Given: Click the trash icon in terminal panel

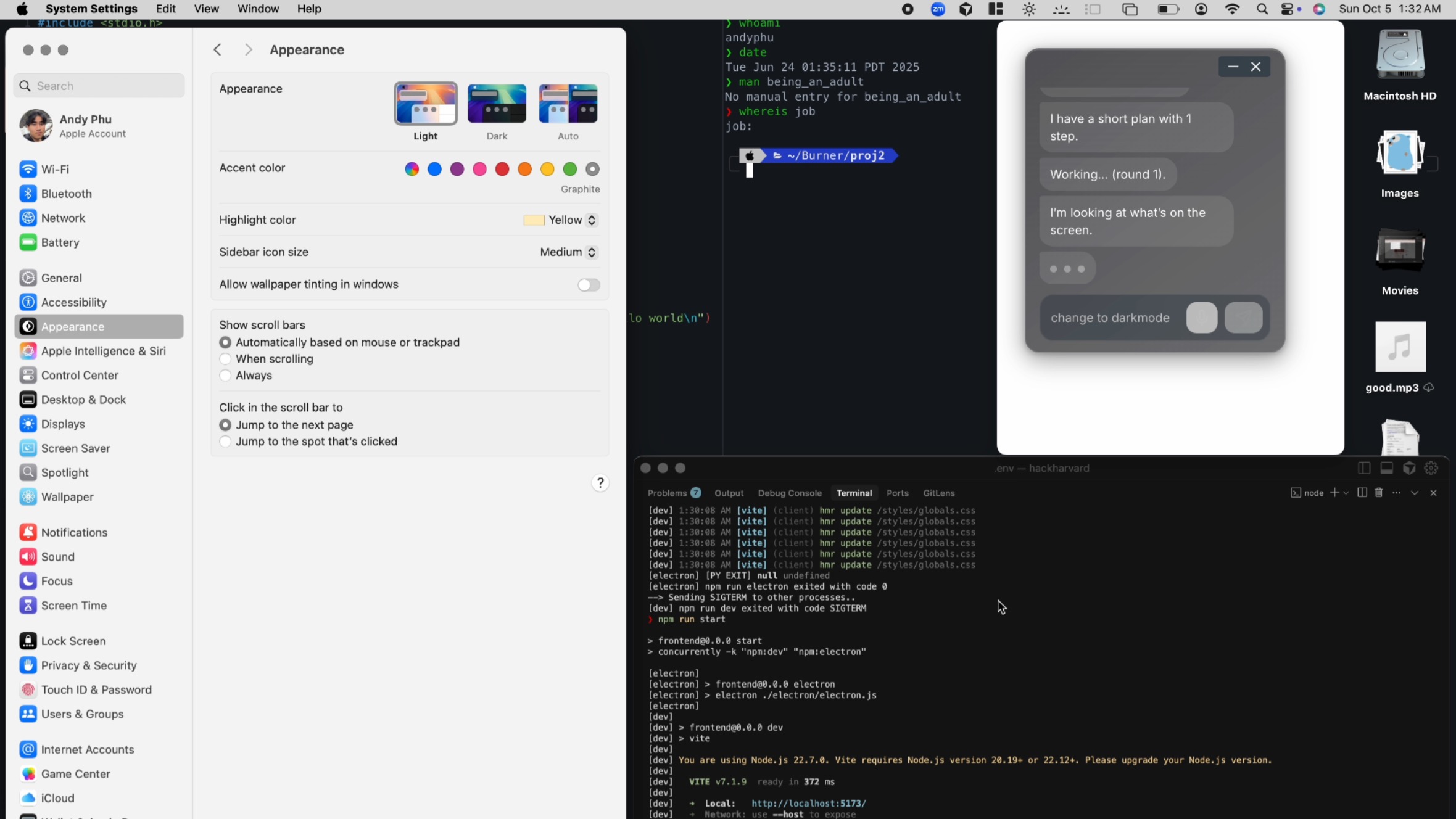Looking at the screenshot, I should (1379, 492).
